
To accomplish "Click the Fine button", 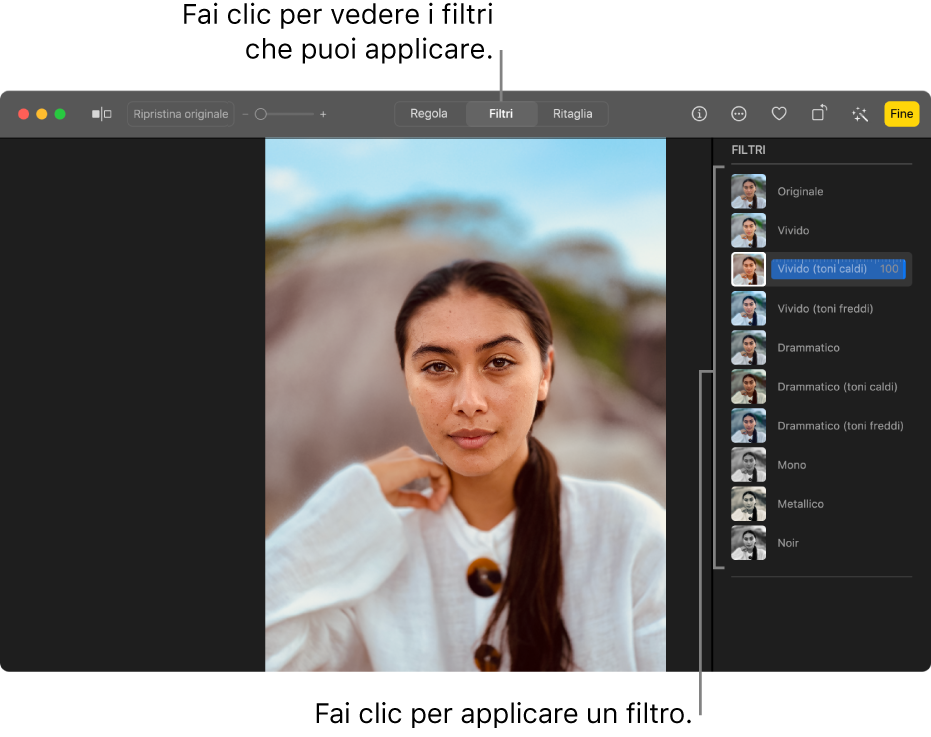I will (901, 114).
